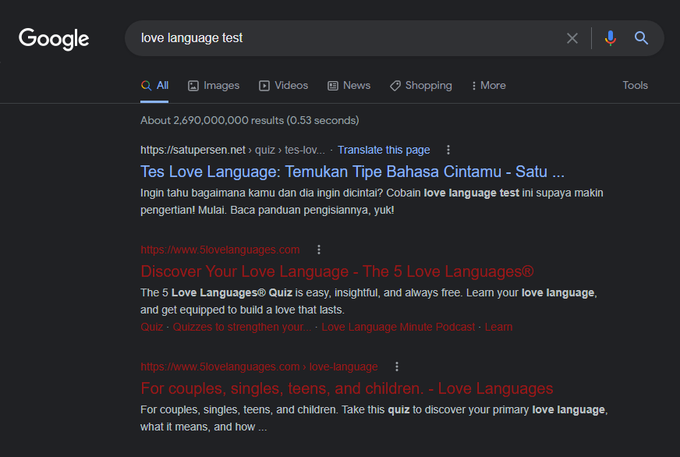Click the About 2,690,000,000 results text

[x=249, y=120]
